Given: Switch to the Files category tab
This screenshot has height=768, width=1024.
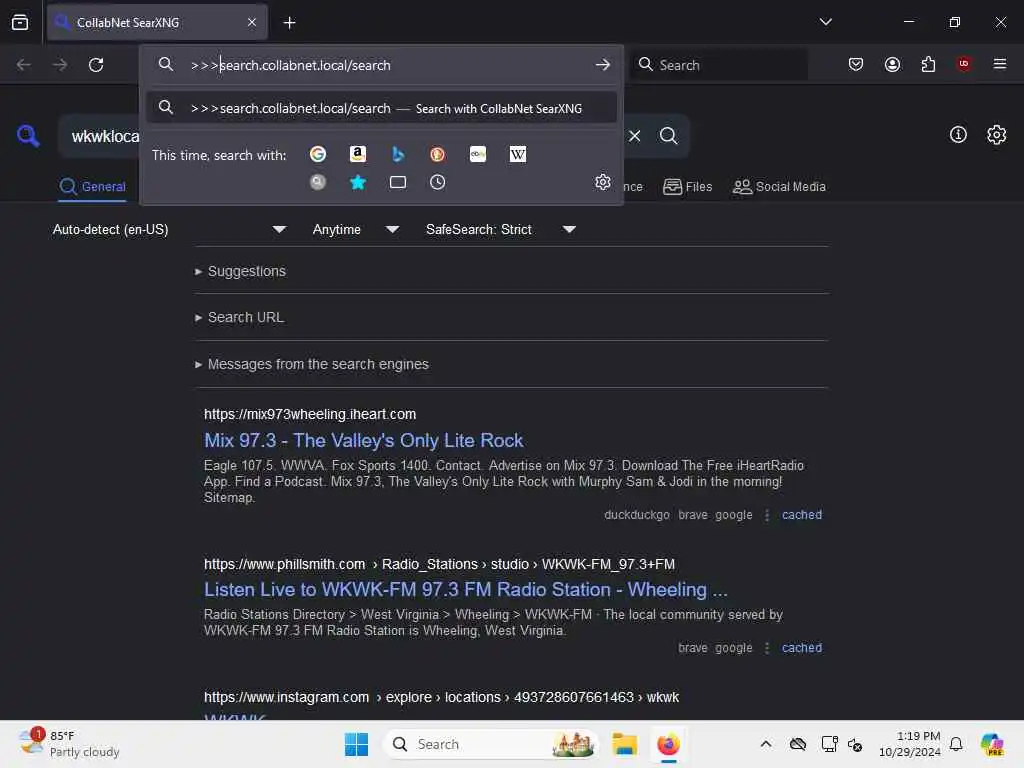Looking at the screenshot, I should [x=687, y=187].
